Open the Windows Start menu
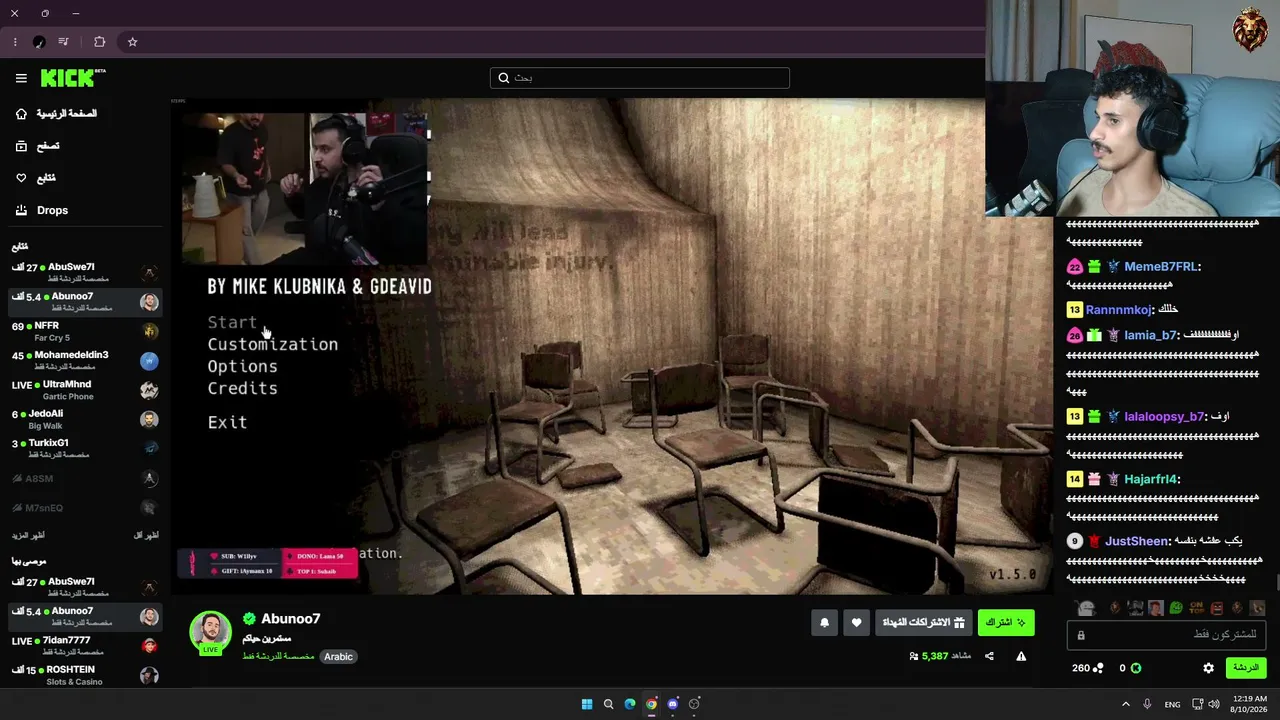The image size is (1280, 720). pyautogui.click(x=587, y=704)
